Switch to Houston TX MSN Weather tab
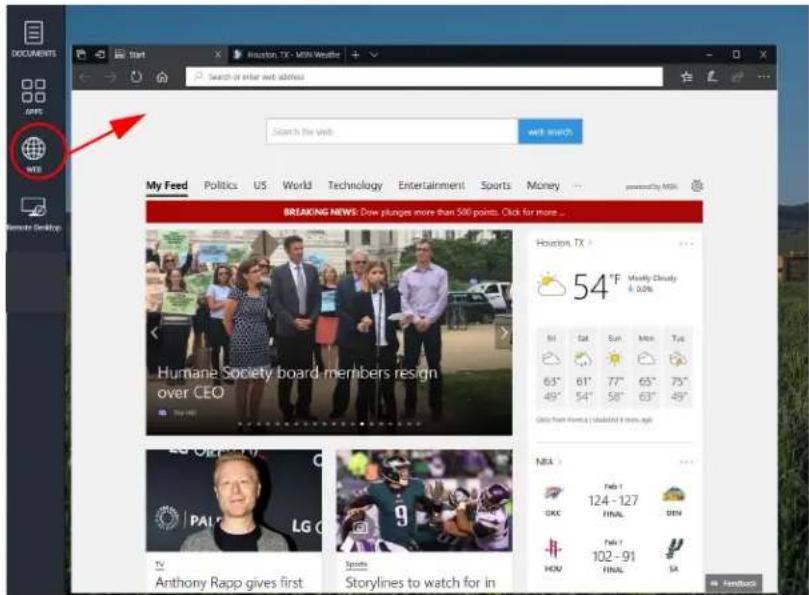 click(287, 54)
